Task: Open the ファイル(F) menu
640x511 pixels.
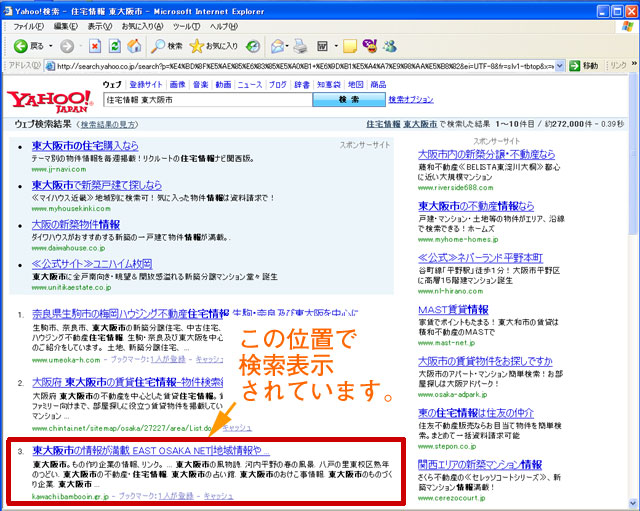Action: tap(28, 27)
